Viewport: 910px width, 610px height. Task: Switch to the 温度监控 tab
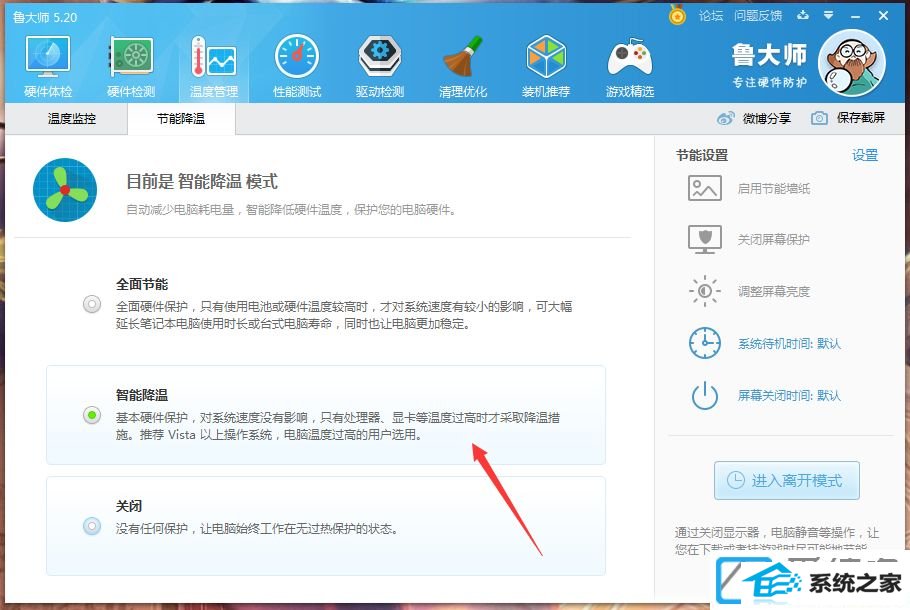coord(71,119)
